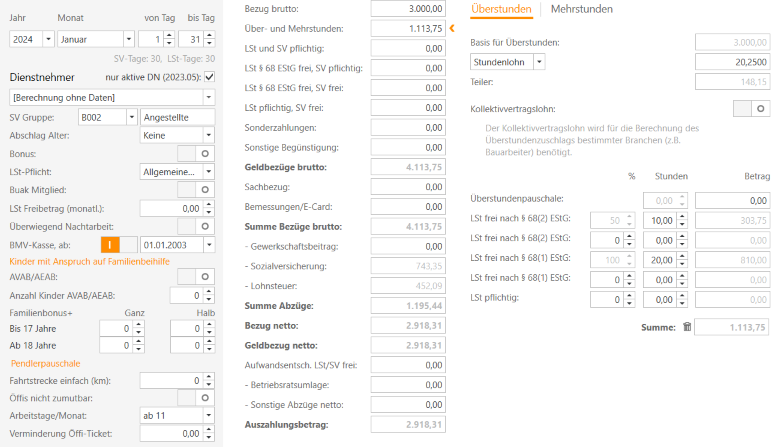Select the Überstunden tab
774x447 pixels.
501,9
